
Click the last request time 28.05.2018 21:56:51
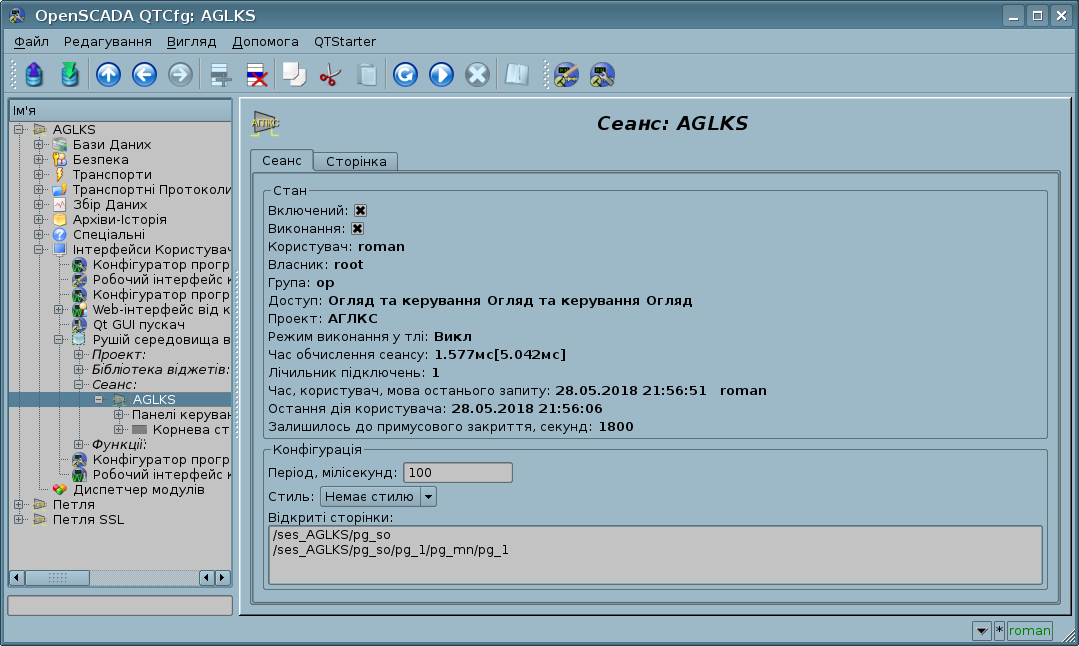631,391
